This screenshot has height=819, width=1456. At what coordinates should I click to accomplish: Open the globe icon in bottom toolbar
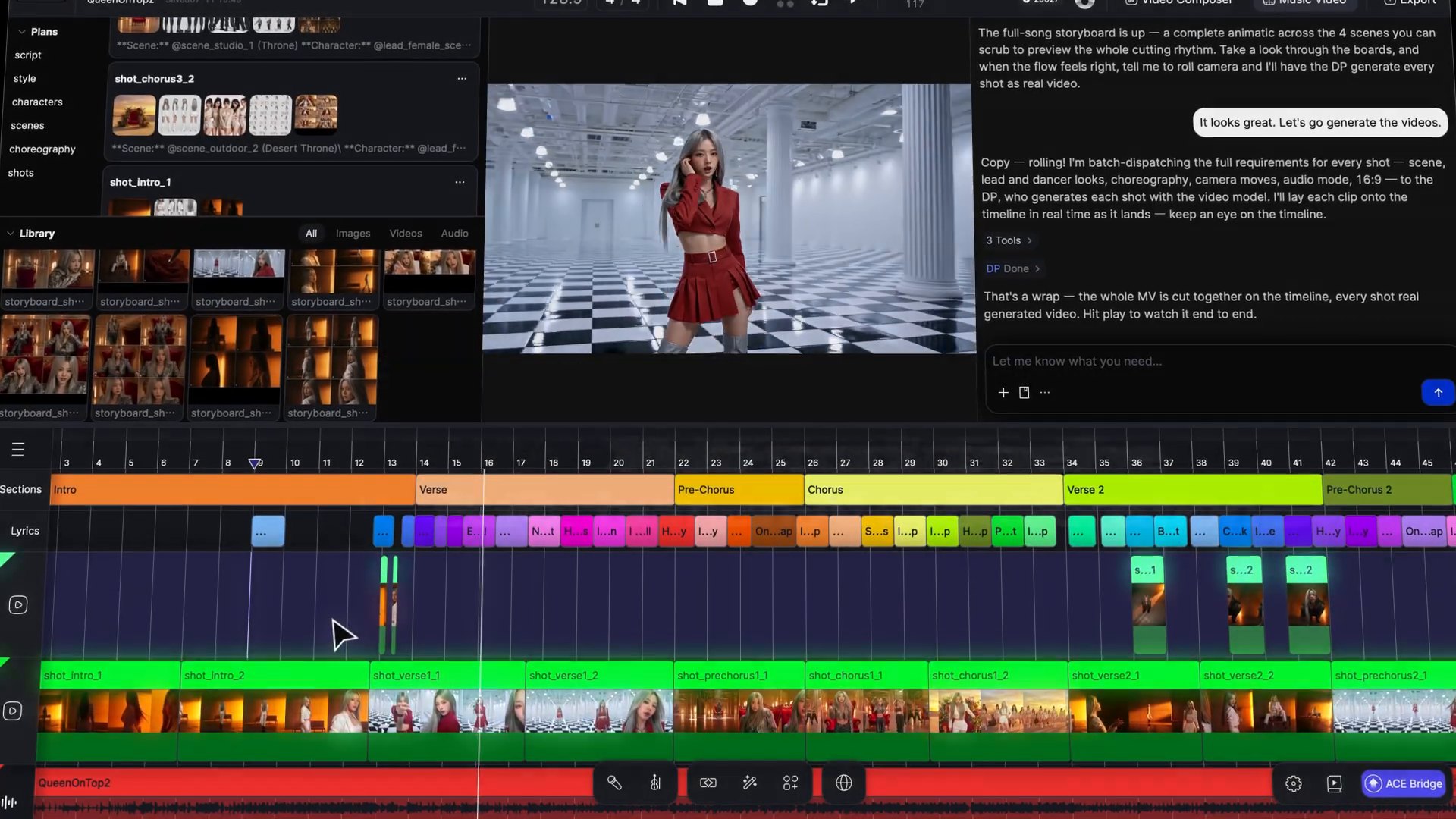click(843, 783)
